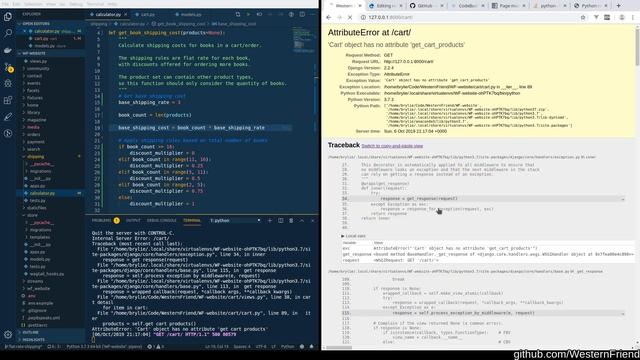Select the python terminal dropdown
The height and width of the screenshot is (360, 640).
click(235, 220)
